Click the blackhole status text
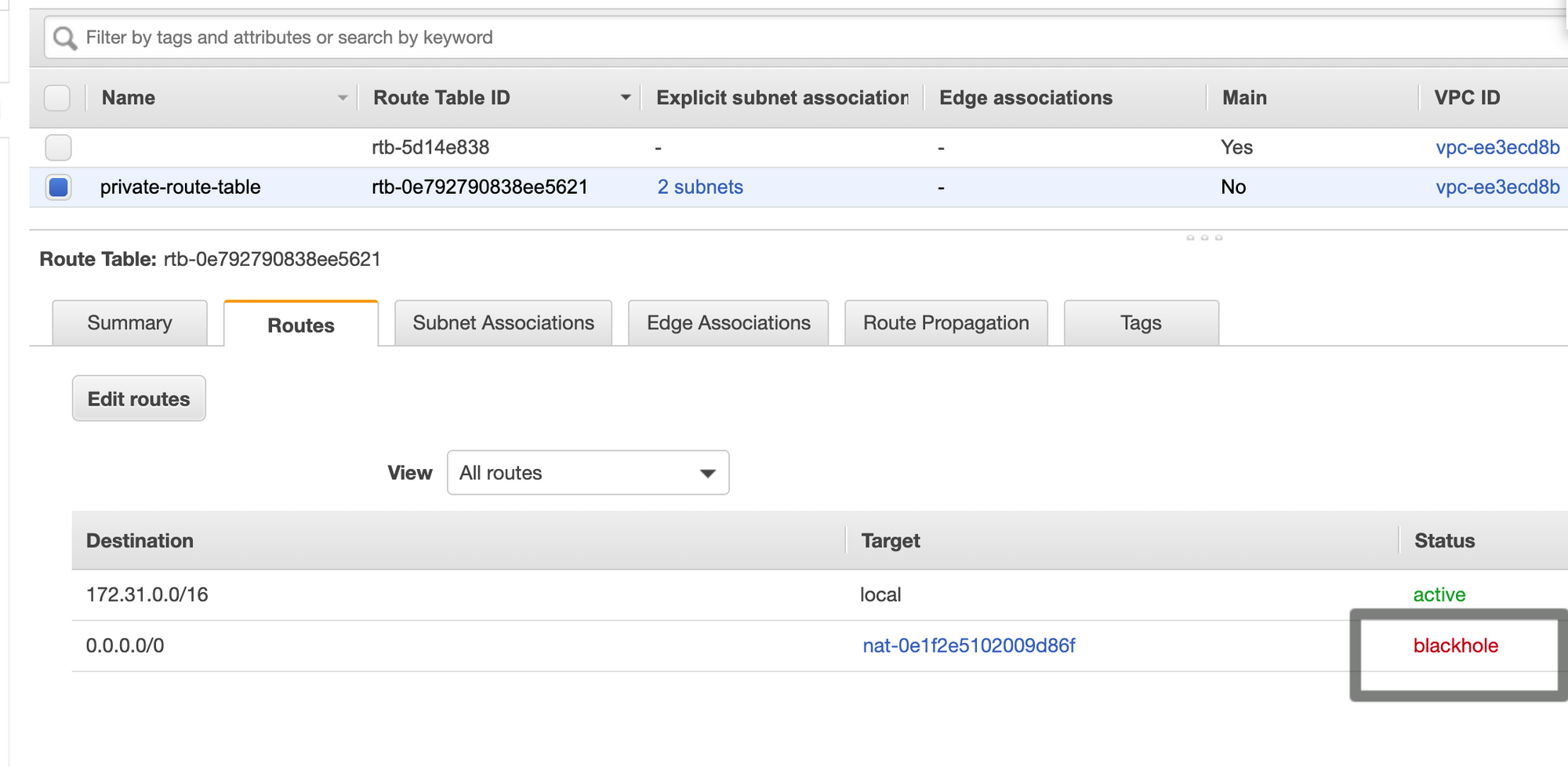This screenshot has height=767, width=1568. 1455,646
